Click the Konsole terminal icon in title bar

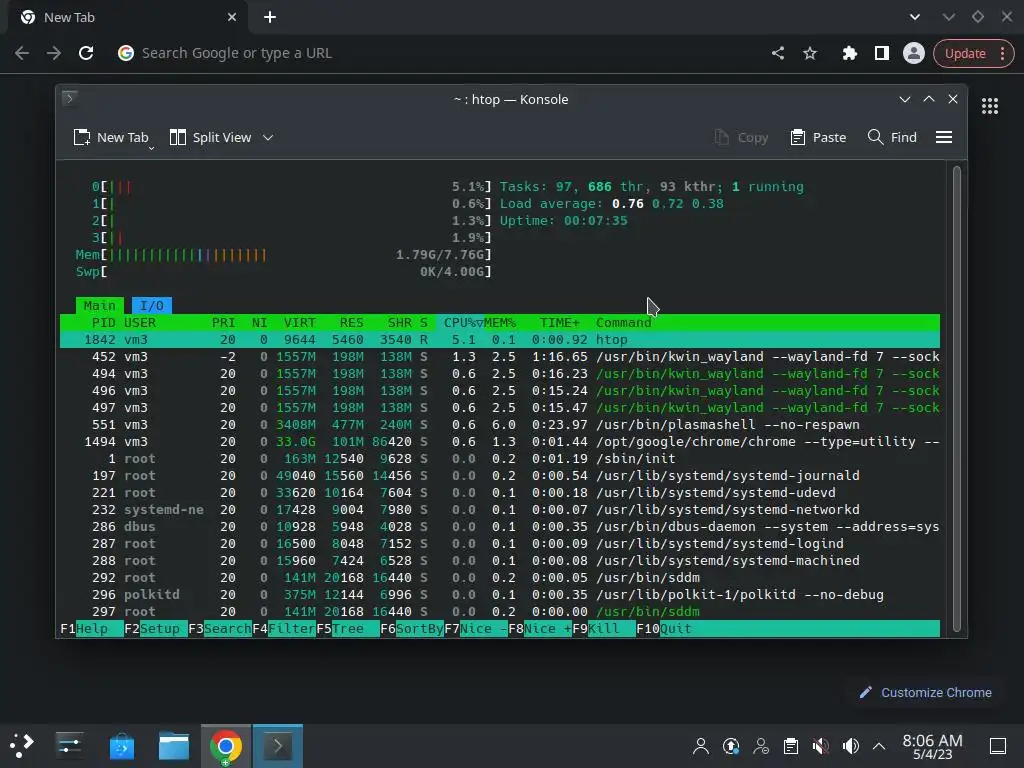(70, 99)
